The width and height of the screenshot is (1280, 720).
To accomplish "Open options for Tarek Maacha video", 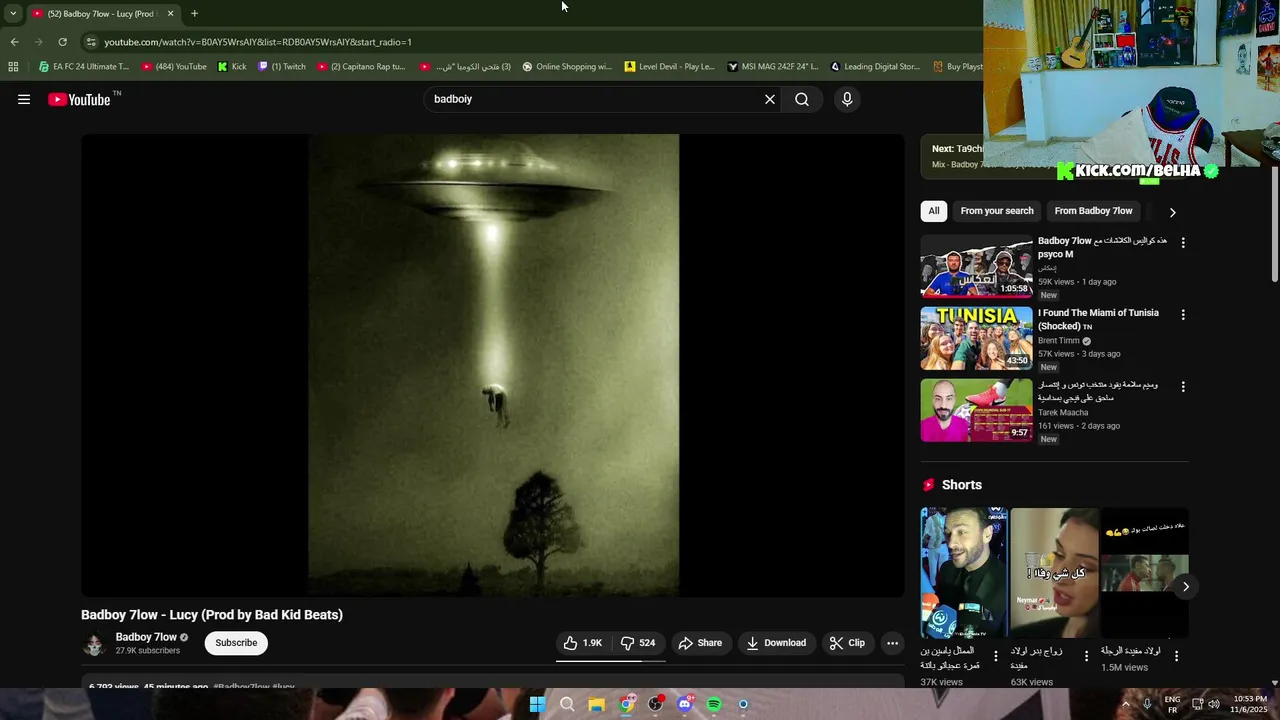I will [x=1183, y=387].
